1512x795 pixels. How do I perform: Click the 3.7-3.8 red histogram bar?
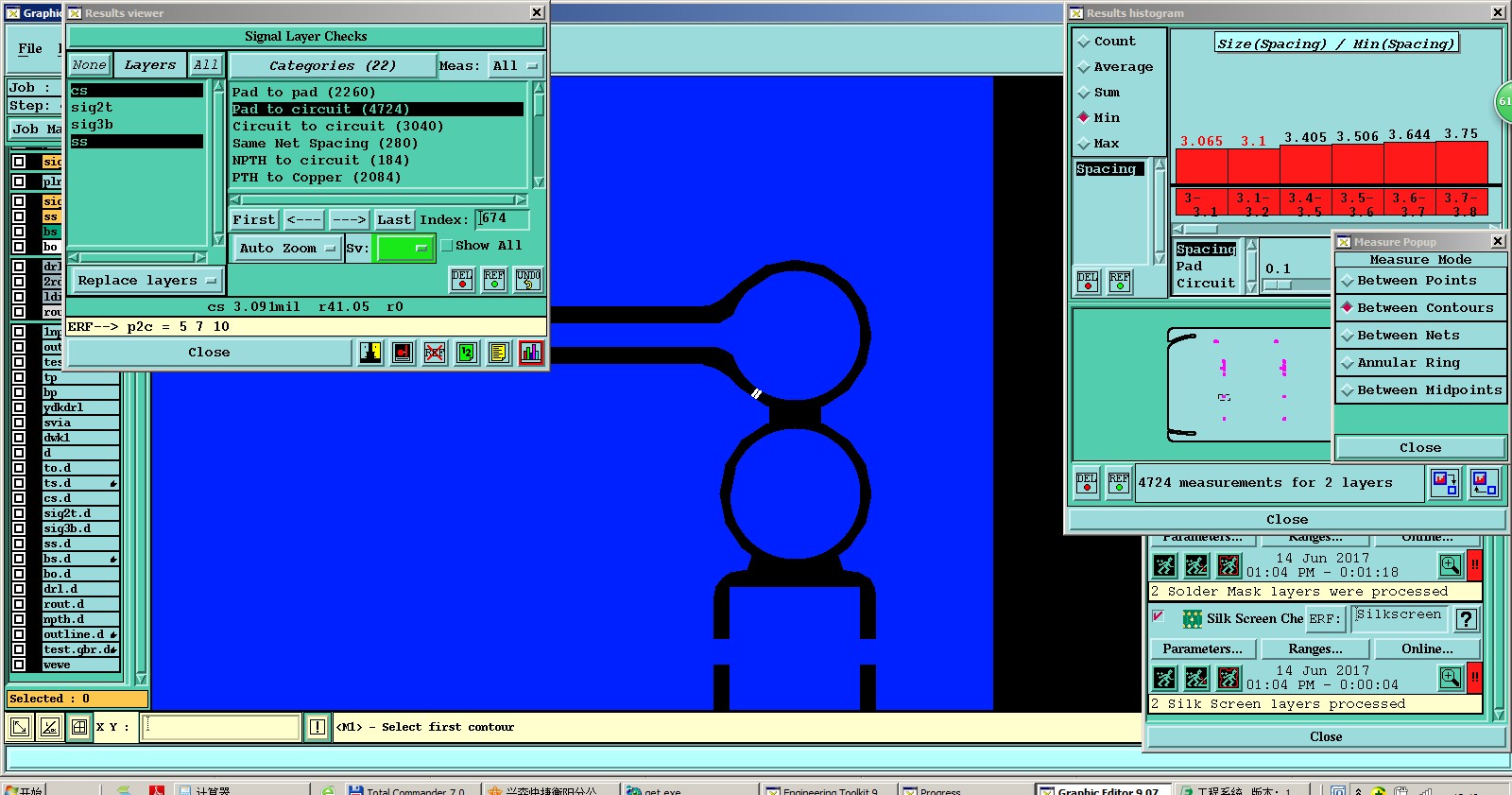(1462, 162)
